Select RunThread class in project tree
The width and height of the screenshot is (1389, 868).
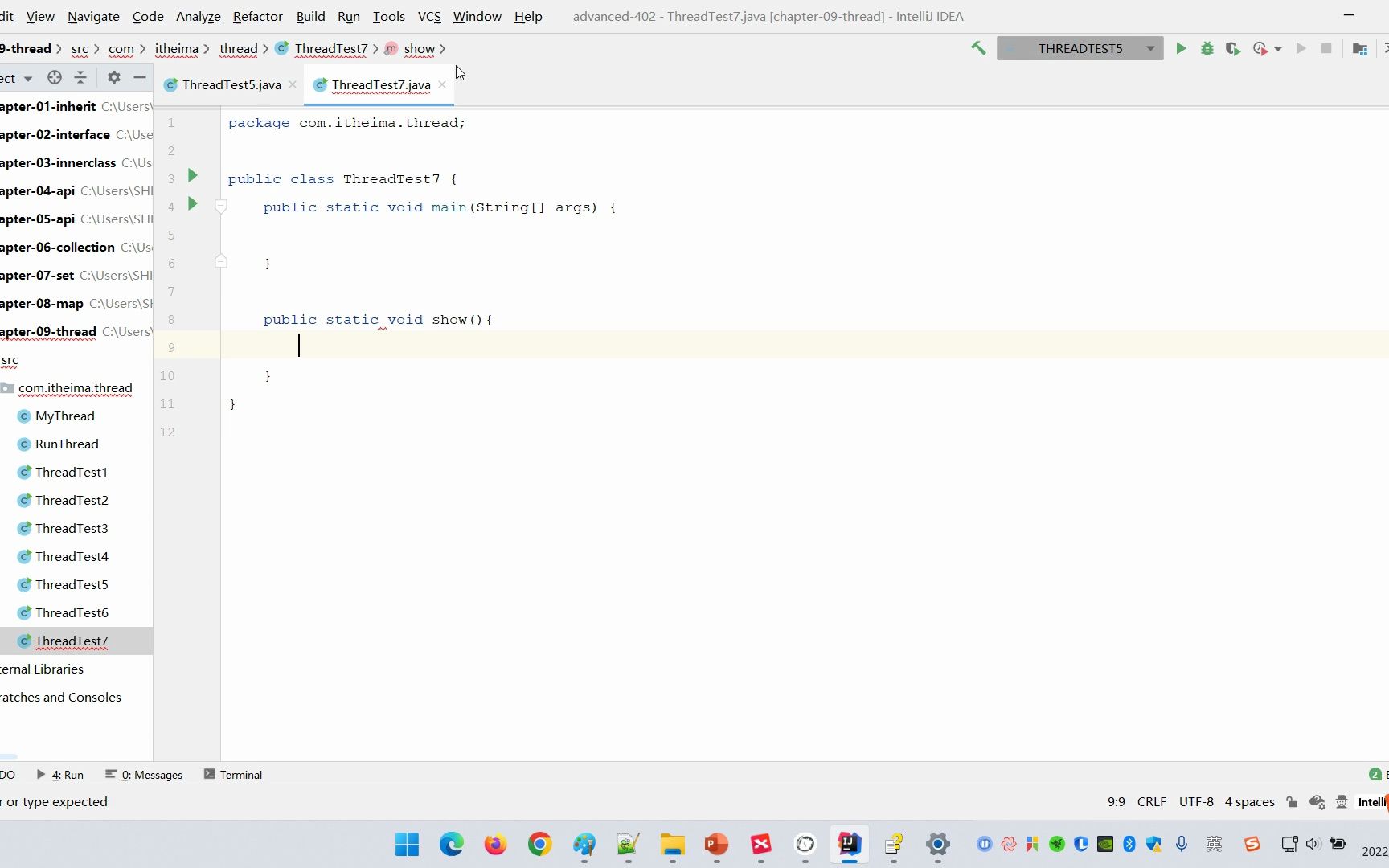click(67, 444)
